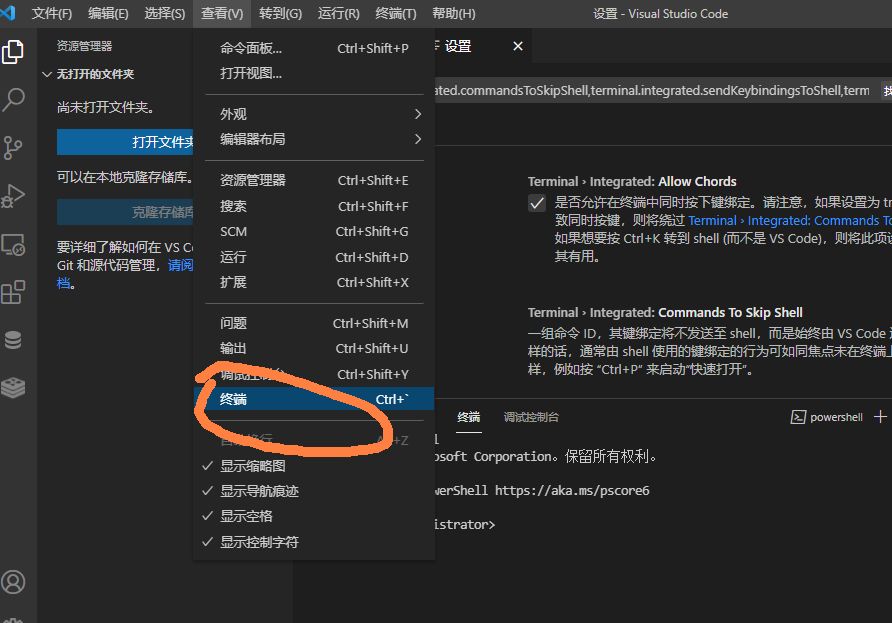Select 输出 Ctrl+Shift+U menu entry

314,348
